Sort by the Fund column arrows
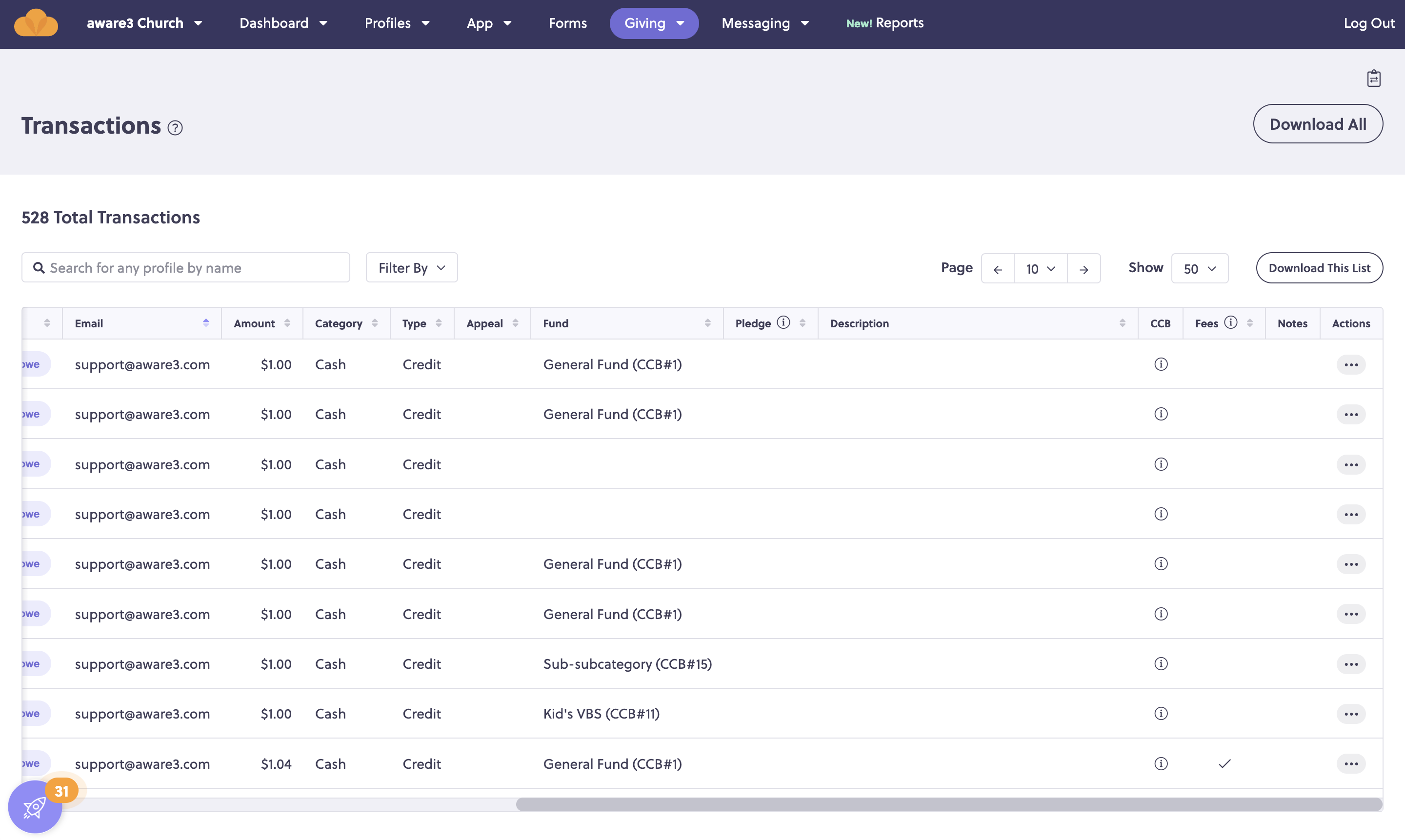1405x840 pixels. click(707, 323)
